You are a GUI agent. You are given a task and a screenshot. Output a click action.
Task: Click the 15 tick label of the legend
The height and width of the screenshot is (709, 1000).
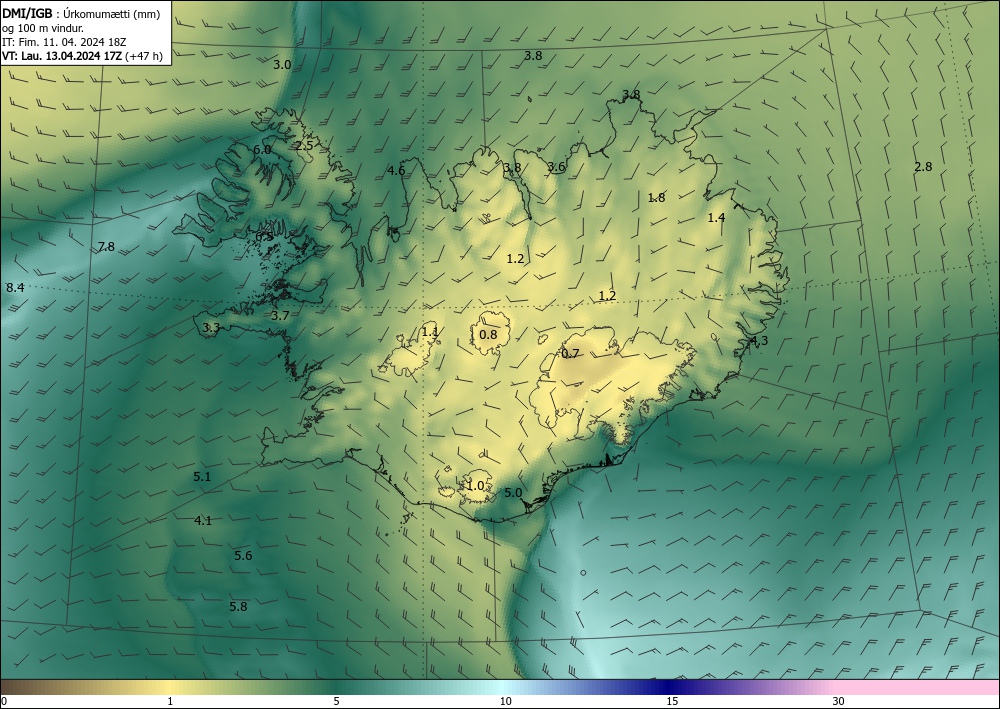click(x=672, y=702)
